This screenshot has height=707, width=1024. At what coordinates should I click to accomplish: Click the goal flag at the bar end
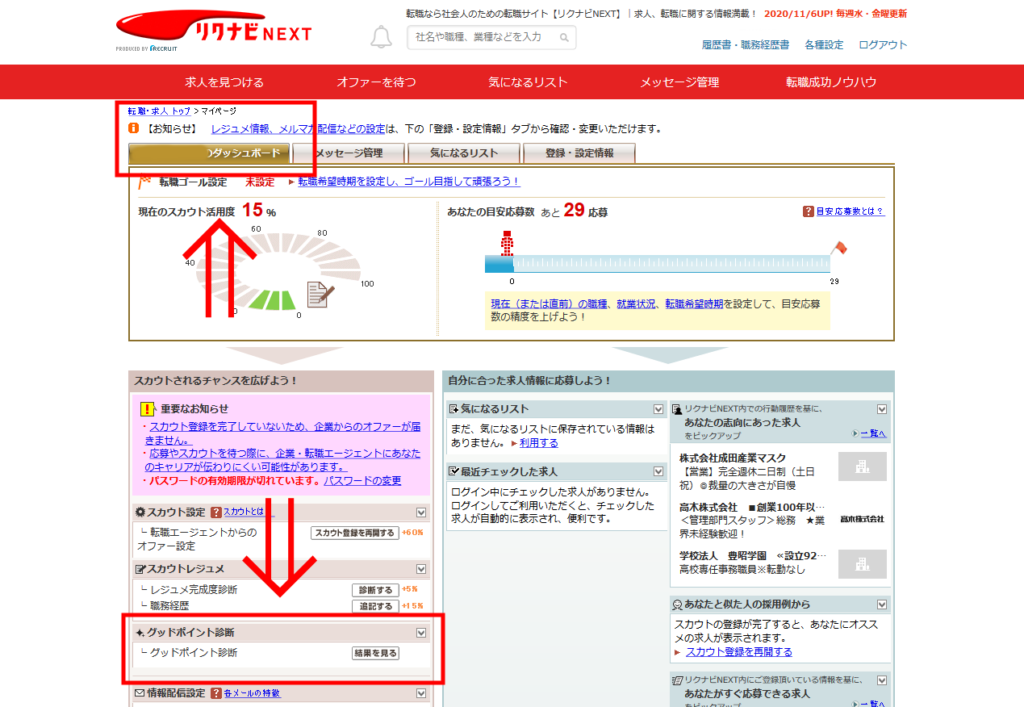coord(839,248)
